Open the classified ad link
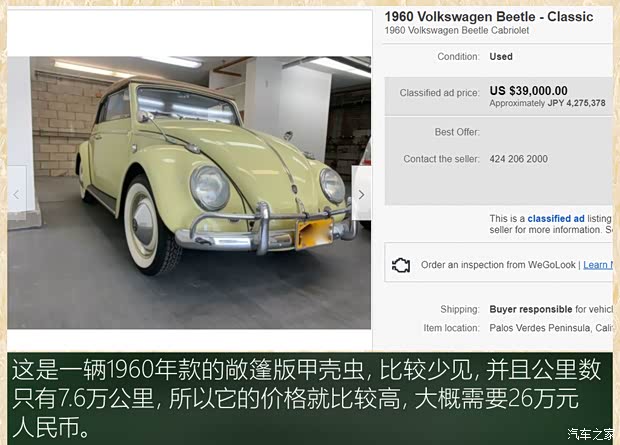Image resolution: width=620 pixels, height=445 pixels. (556, 218)
